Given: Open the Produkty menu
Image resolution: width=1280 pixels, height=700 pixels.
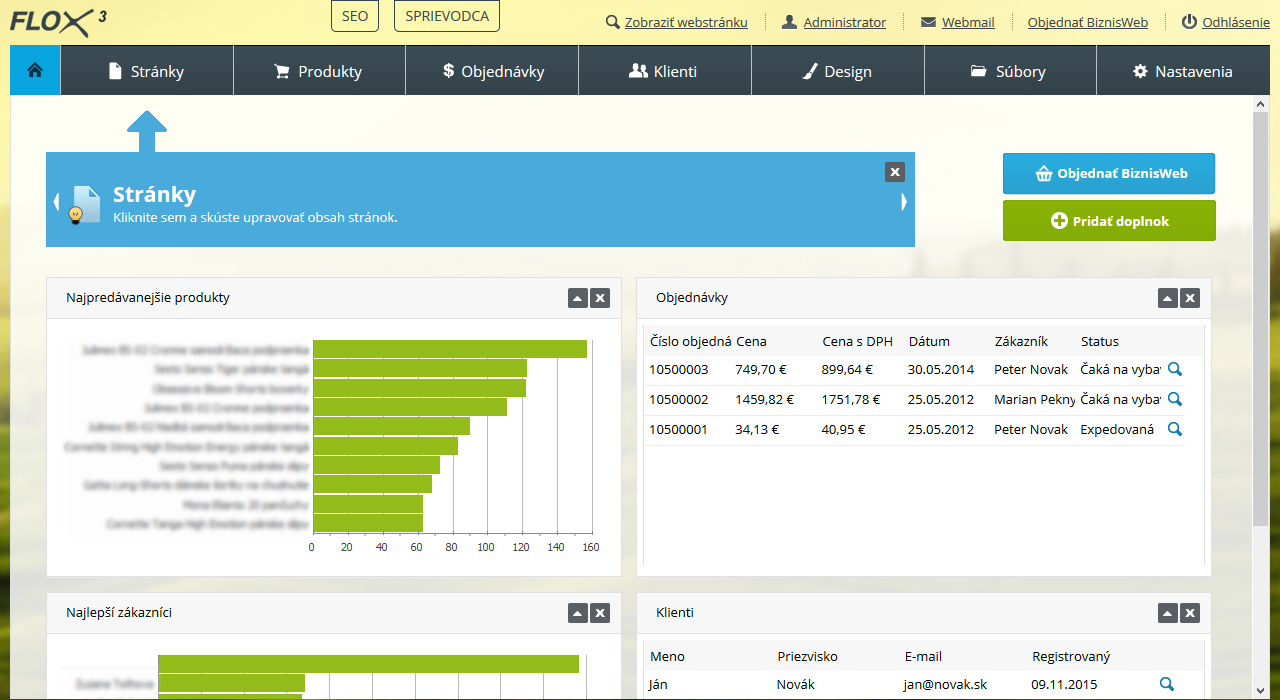Looking at the screenshot, I should coord(319,71).
